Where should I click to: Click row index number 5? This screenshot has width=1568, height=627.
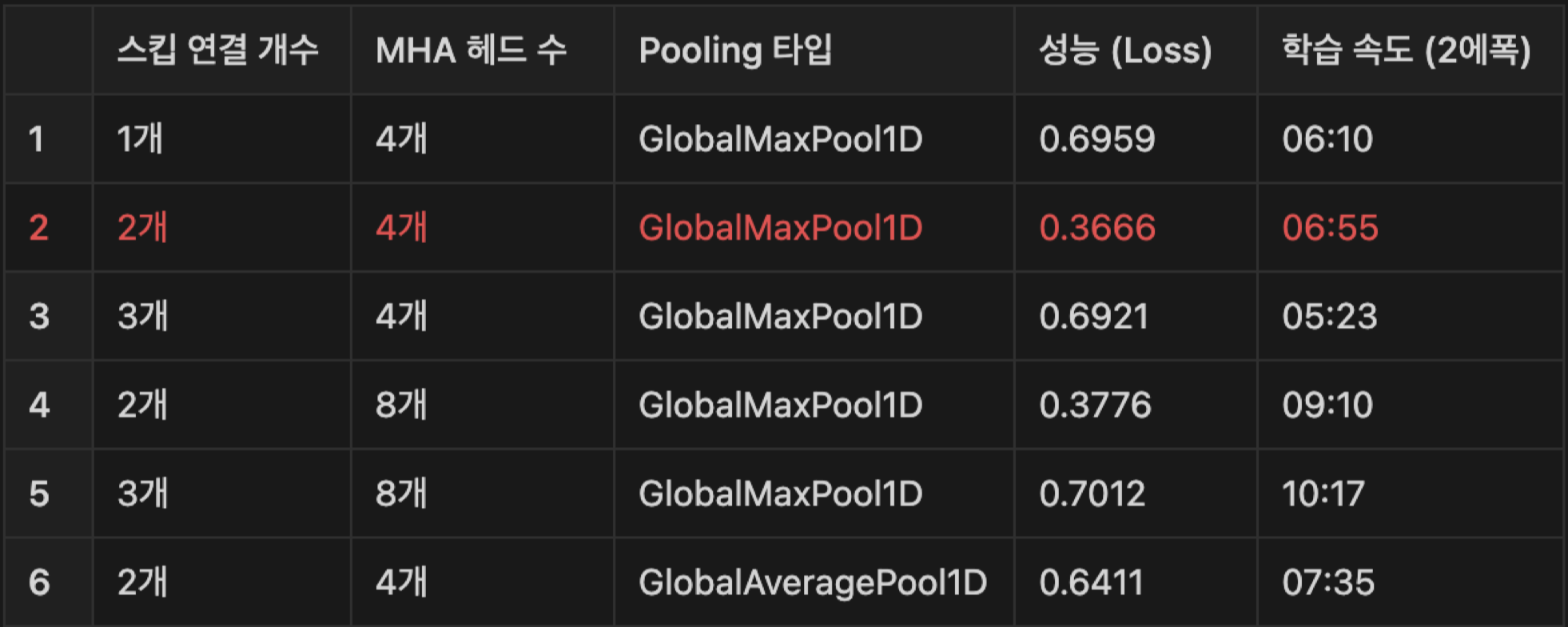(39, 493)
